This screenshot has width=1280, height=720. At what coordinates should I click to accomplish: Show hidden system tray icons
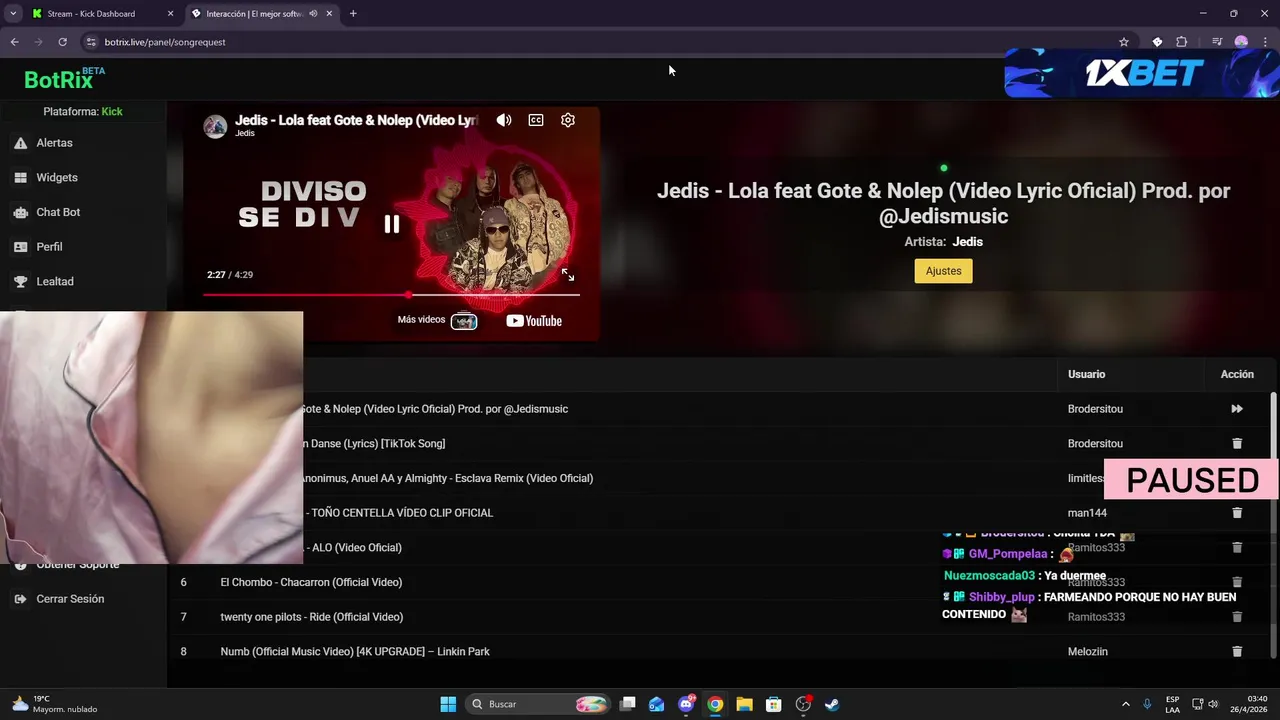click(x=1125, y=704)
